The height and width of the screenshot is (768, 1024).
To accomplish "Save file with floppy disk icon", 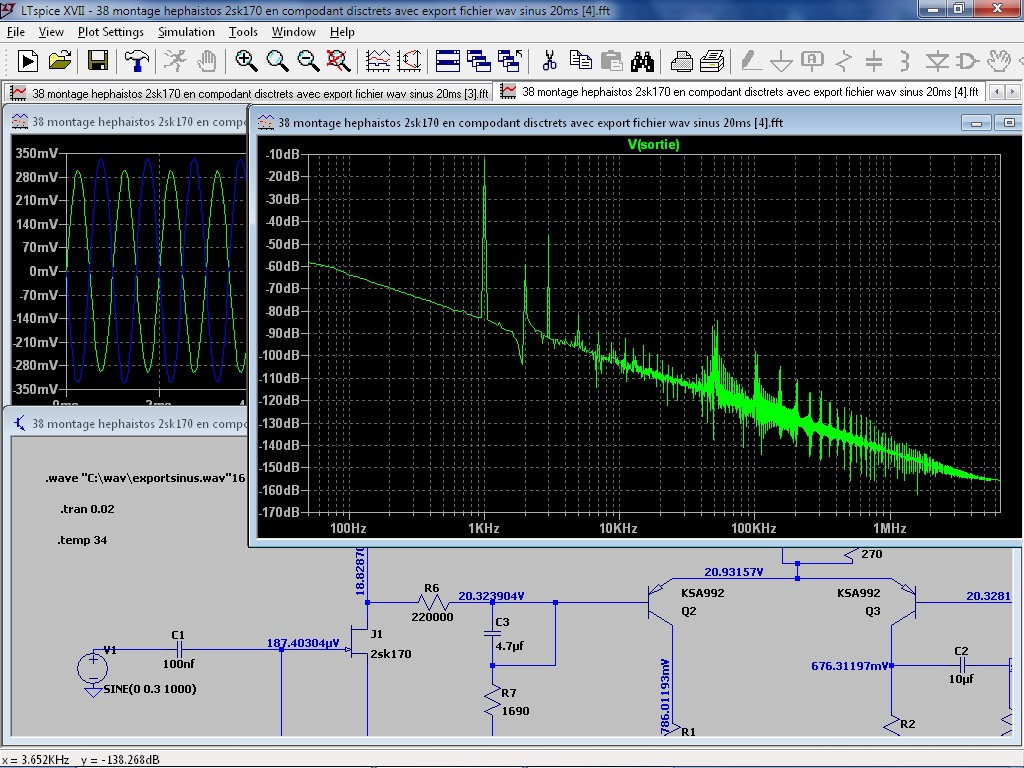I will (98, 61).
